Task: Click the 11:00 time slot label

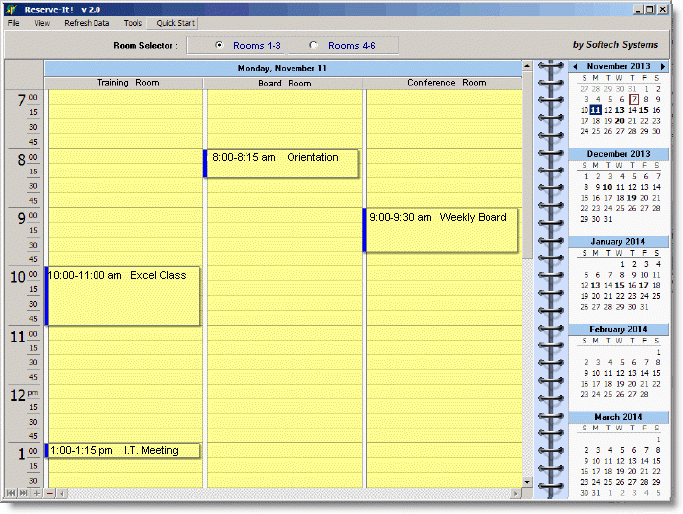Action: pyautogui.click(x=24, y=336)
